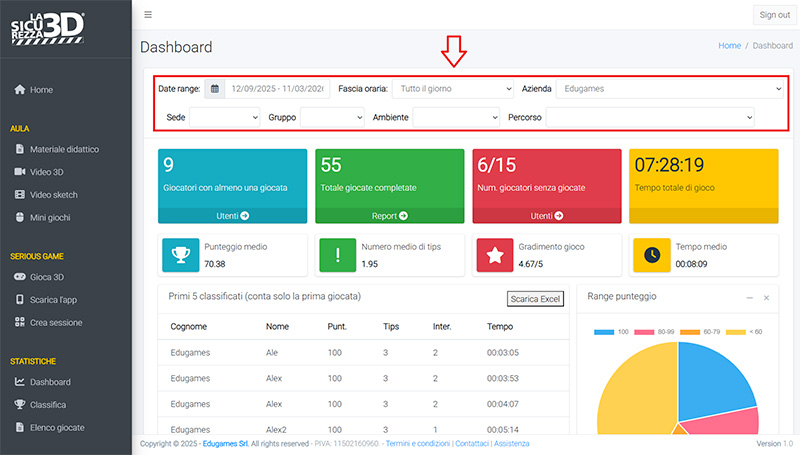Open the Percorso dropdown

pos(650,117)
